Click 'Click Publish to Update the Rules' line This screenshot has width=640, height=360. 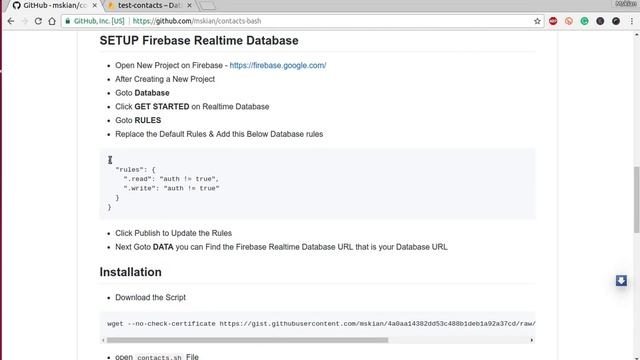coord(173,233)
